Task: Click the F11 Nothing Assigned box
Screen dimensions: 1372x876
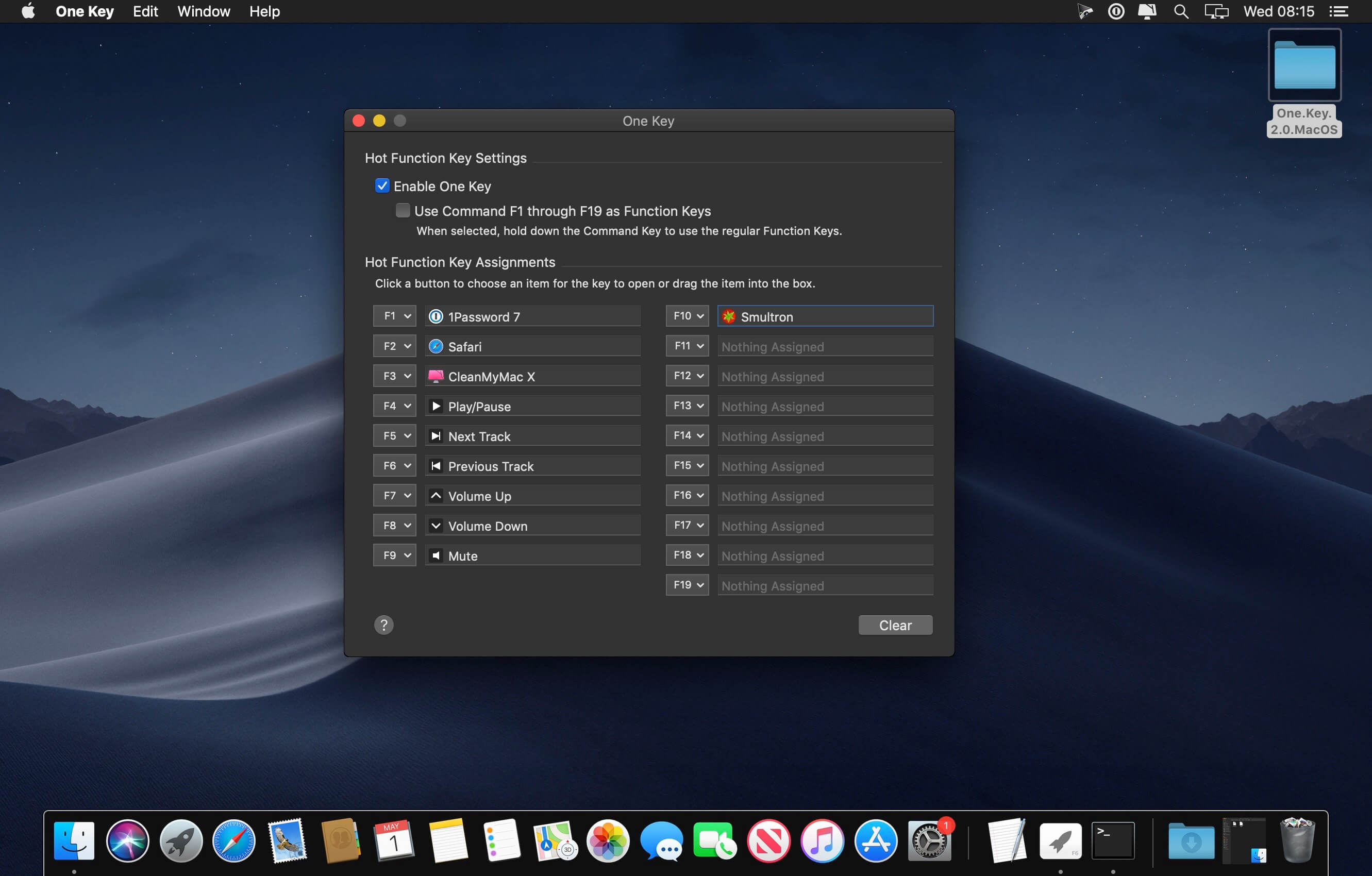Action: click(x=825, y=346)
